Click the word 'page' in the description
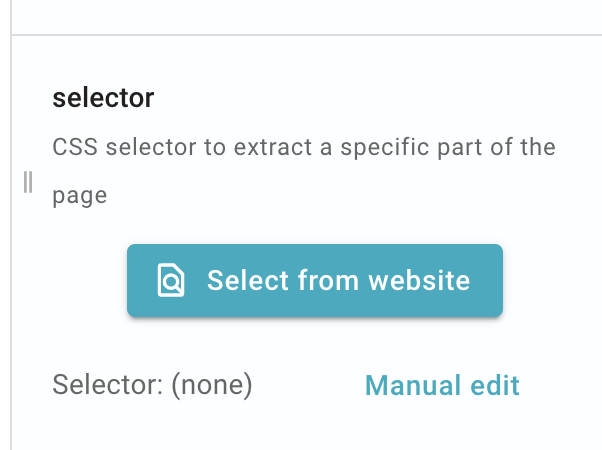 79,196
